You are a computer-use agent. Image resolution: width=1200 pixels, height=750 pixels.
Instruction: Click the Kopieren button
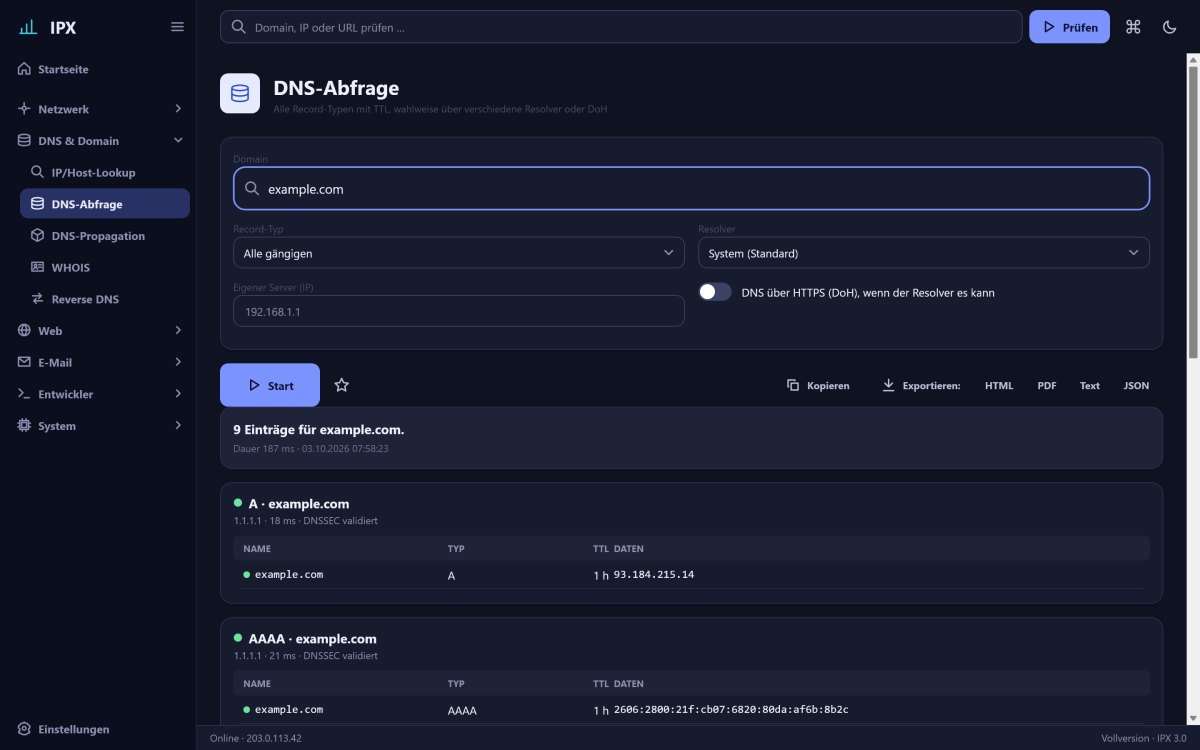tap(818, 385)
